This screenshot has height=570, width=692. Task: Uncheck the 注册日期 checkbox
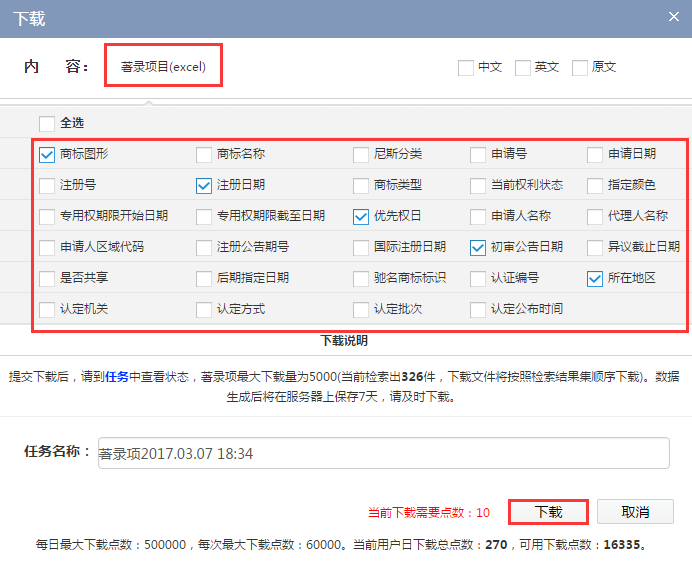204,185
